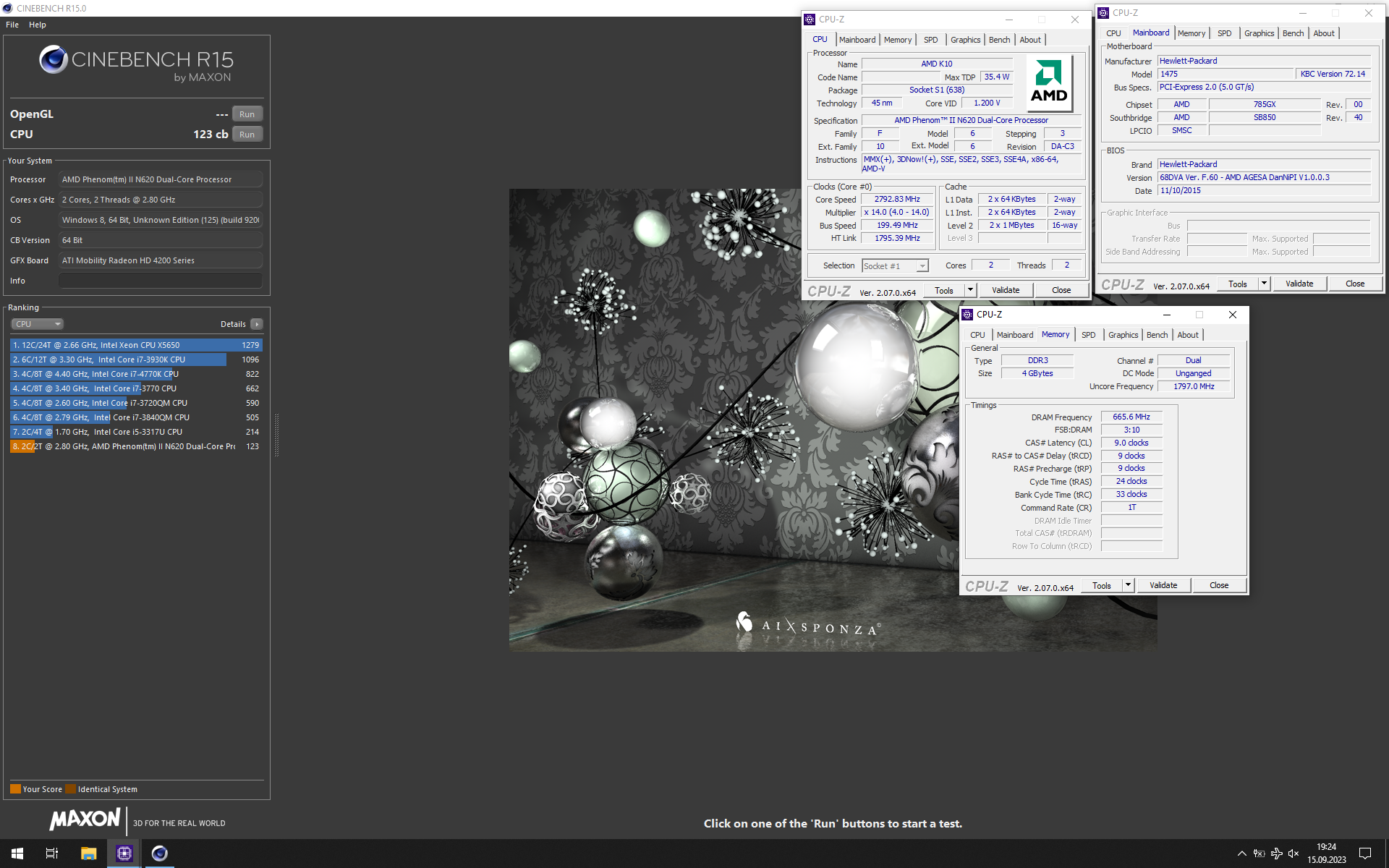Open File Explorer from the taskbar

[x=88, y=854]
